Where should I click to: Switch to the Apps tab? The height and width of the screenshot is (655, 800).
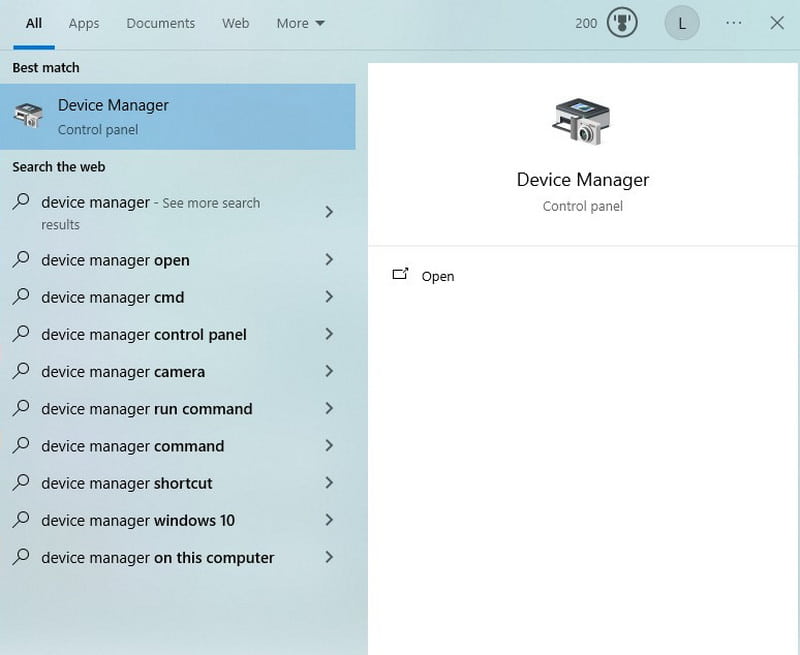pos(84,23)
